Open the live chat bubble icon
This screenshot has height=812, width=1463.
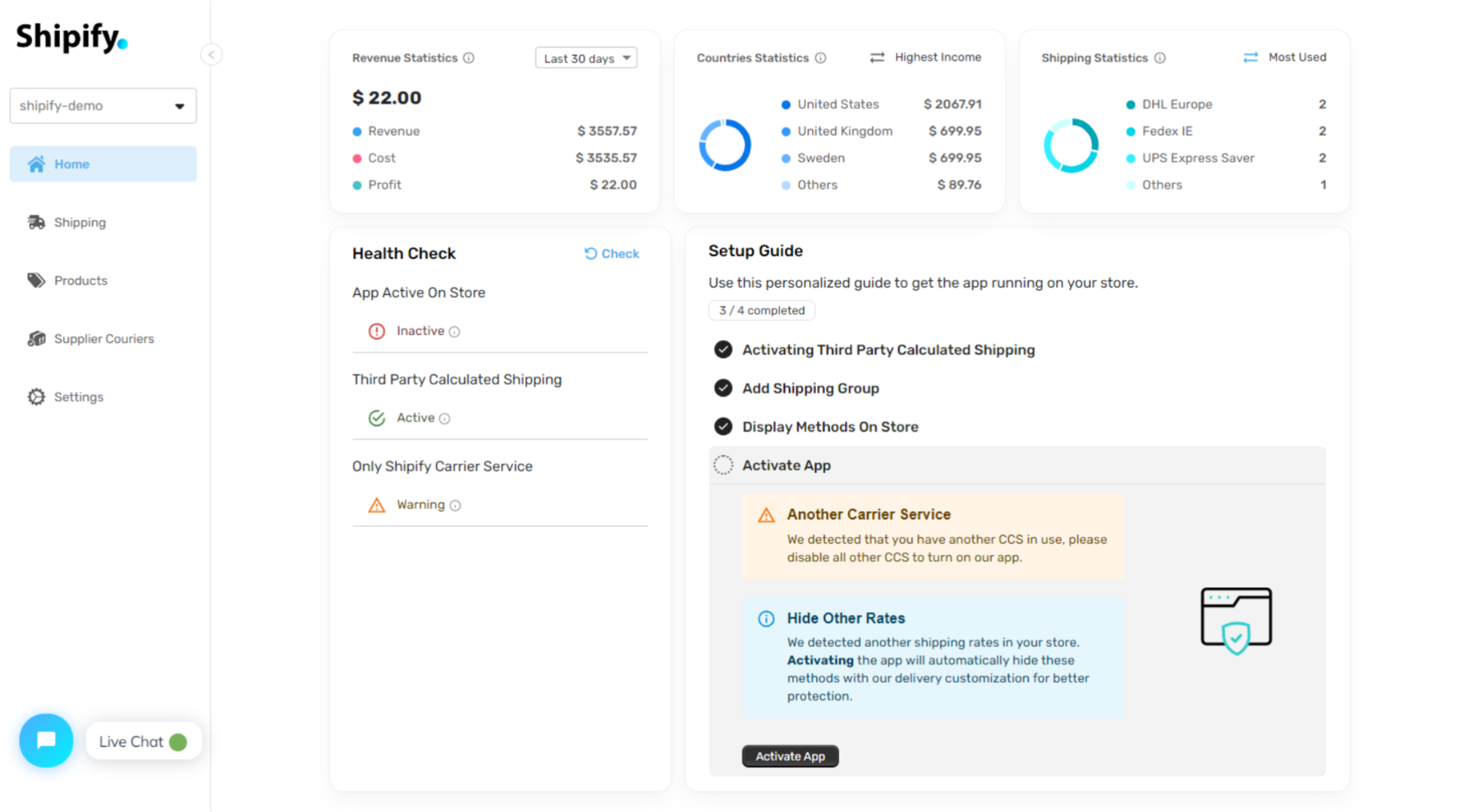[x=46, y=740]
